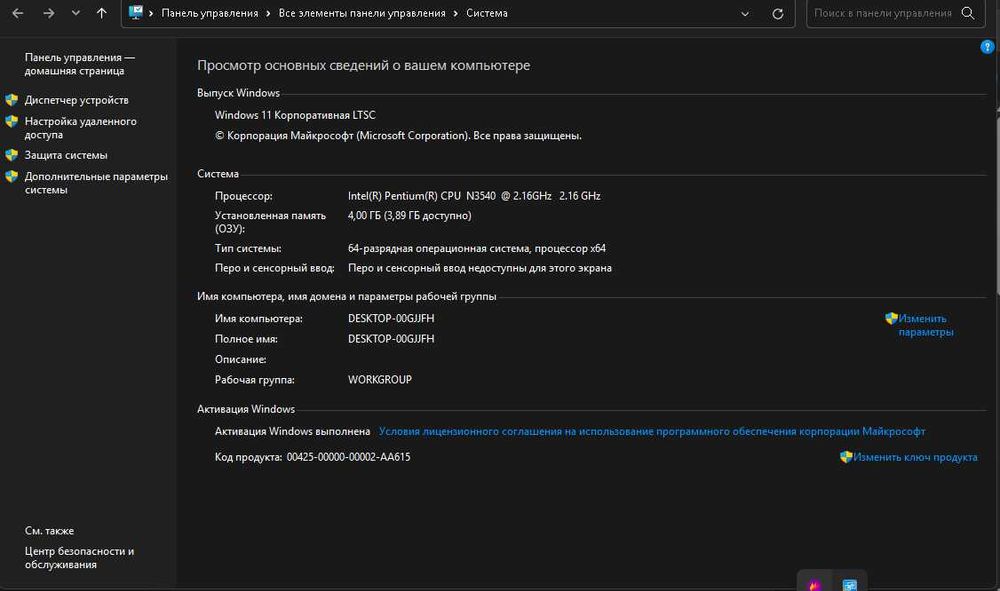Click 'Активация Windows выполнена' status text
The height and width of the screenshot is (591, 1000).
click(x=292, y=432)
